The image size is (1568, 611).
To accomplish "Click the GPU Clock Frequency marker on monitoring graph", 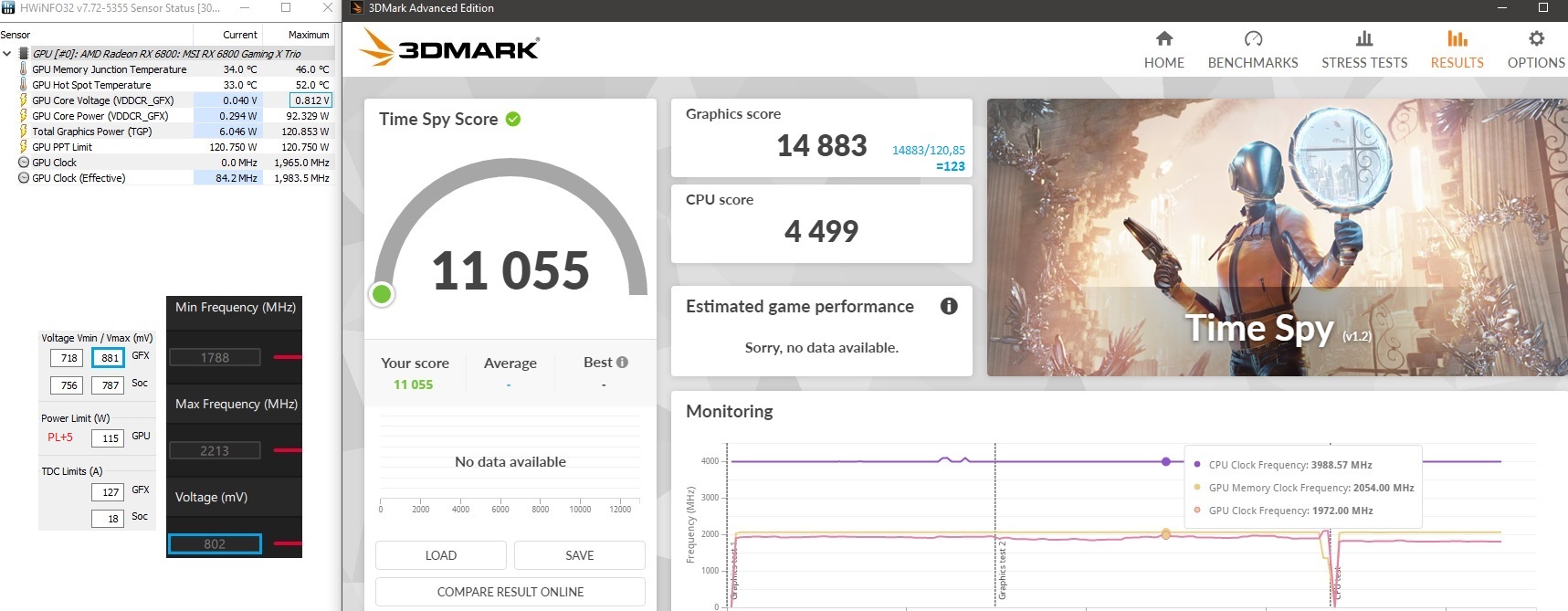I will coord(1166,535).
